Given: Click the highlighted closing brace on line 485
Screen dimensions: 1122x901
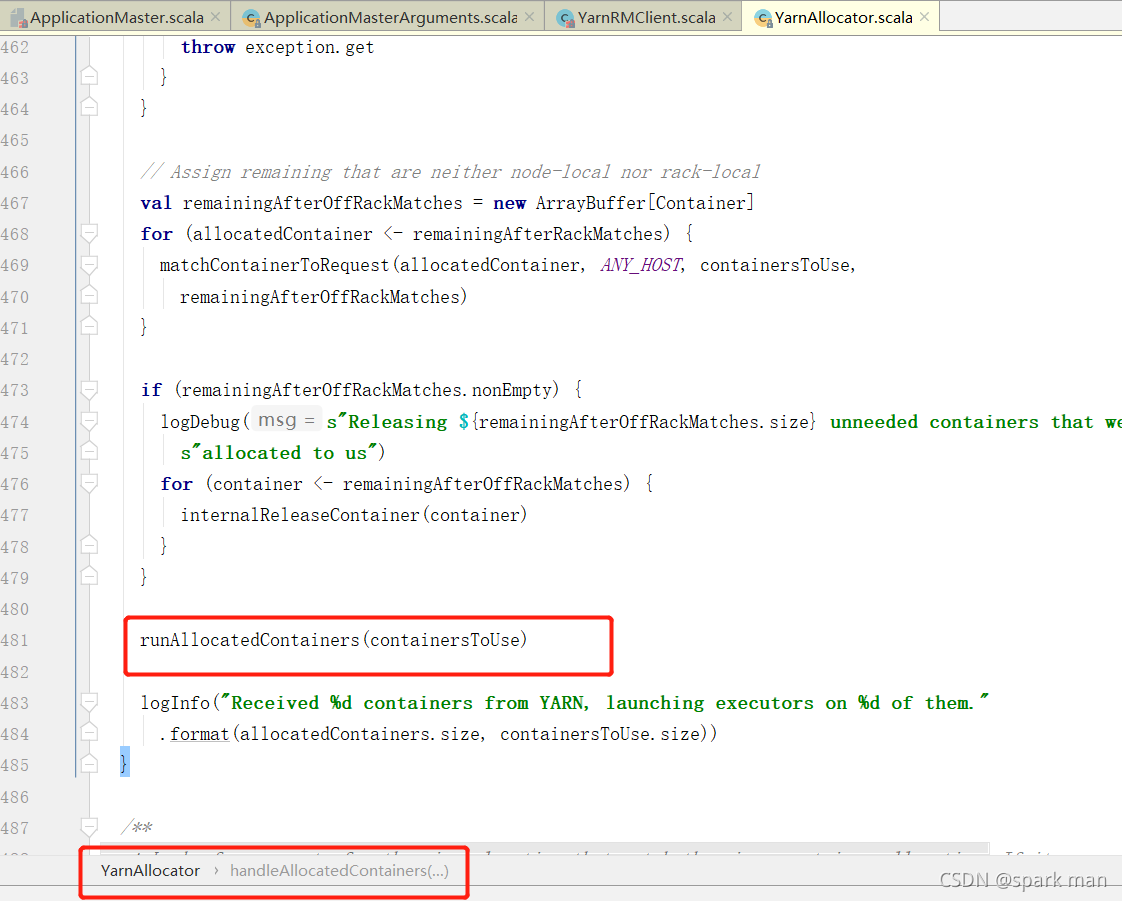Looking at the screenshot, I should coord(125,762).
